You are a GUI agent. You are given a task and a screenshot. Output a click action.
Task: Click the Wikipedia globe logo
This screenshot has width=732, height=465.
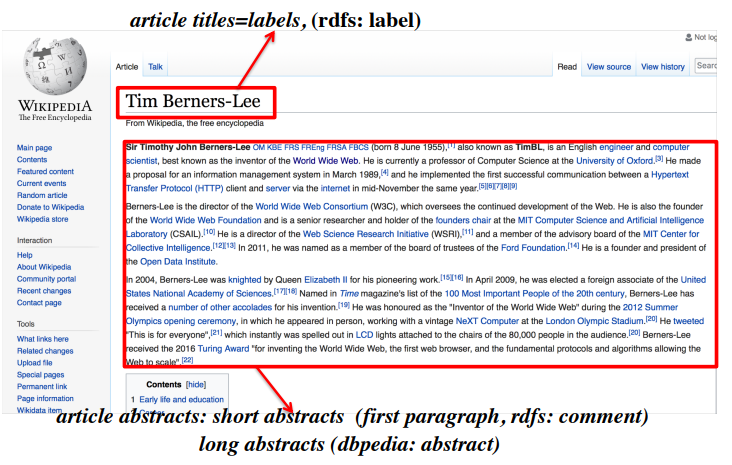[x=55, y=65]
